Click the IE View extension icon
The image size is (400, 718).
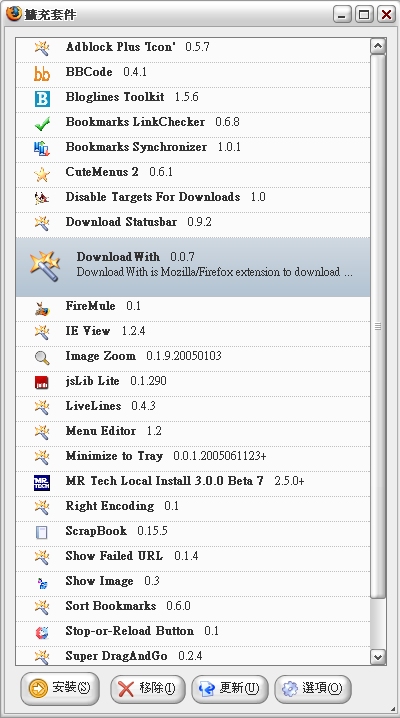42,332
